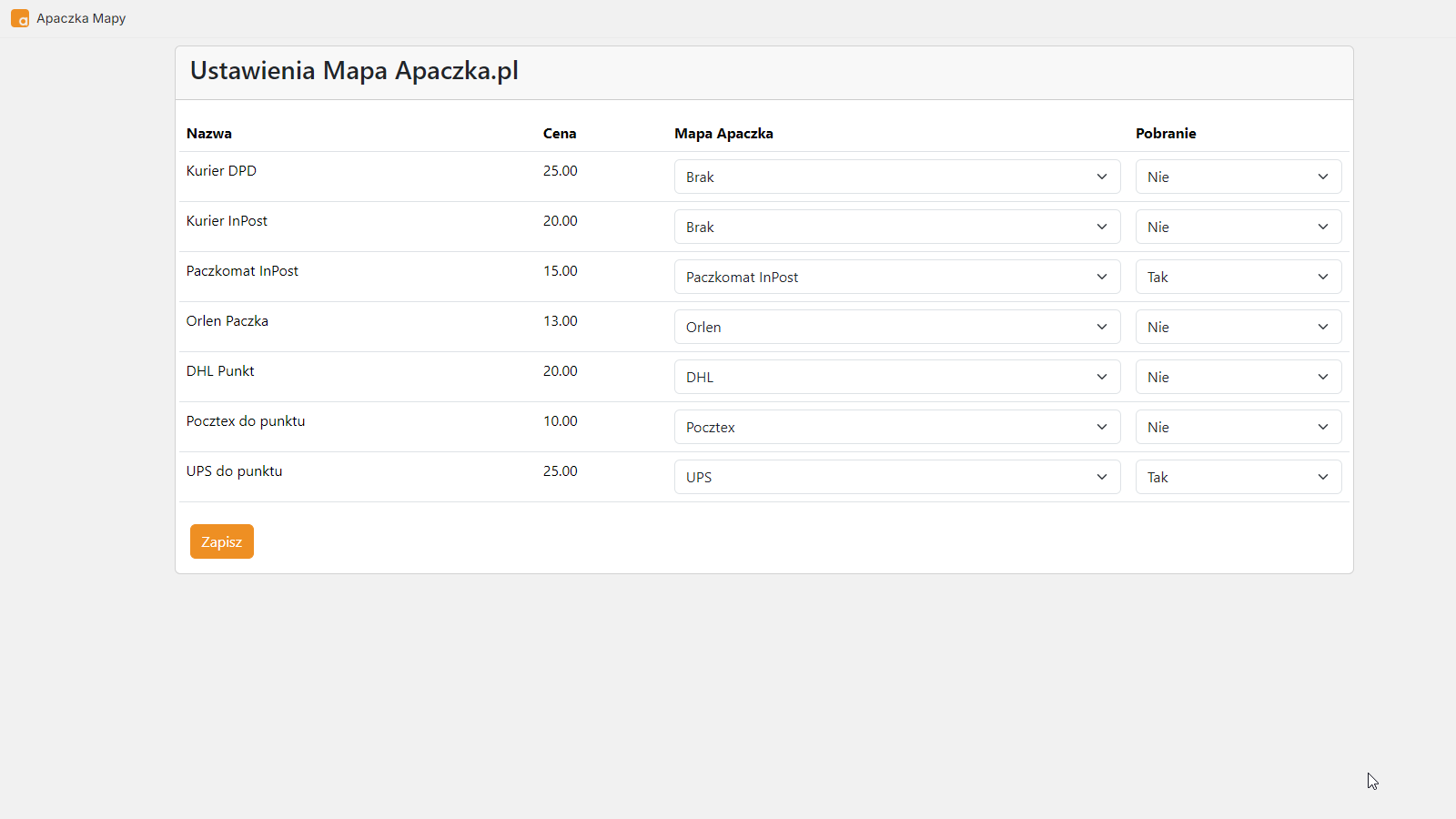Open Pobranie dropdown for Kurier DPD

point(1239,177)
